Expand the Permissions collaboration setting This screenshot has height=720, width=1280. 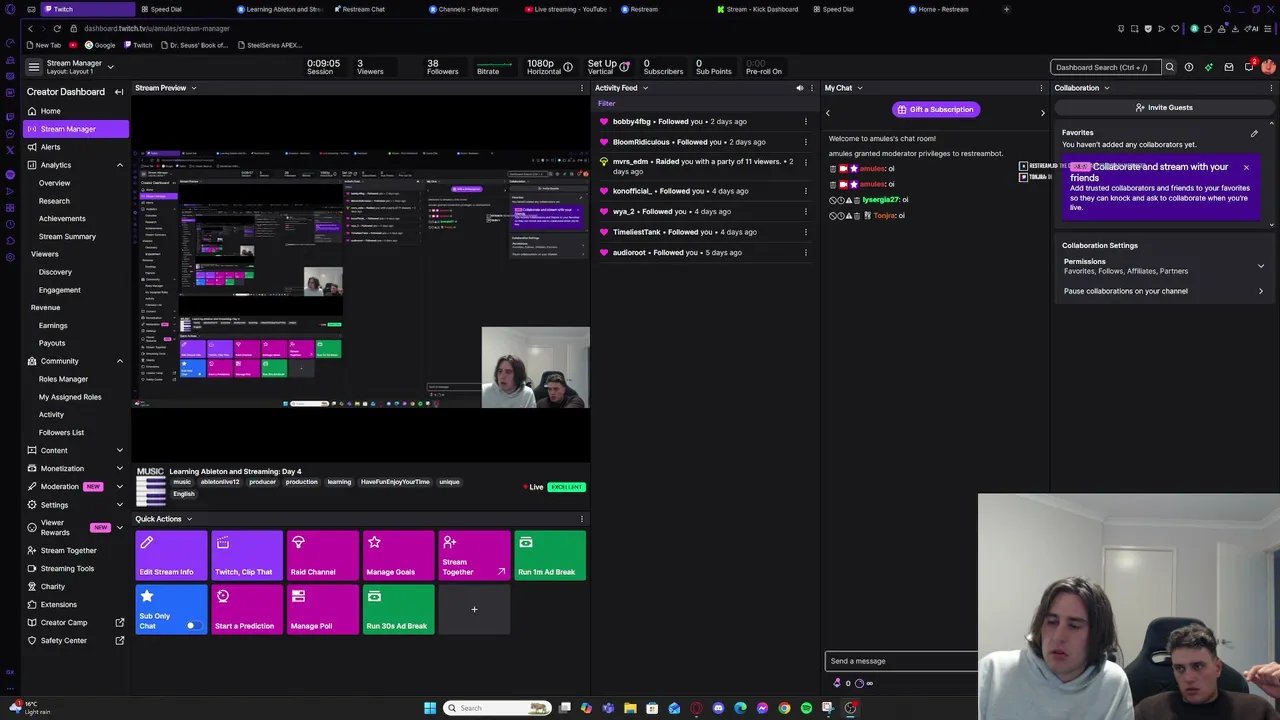(x=1164, y=266)
